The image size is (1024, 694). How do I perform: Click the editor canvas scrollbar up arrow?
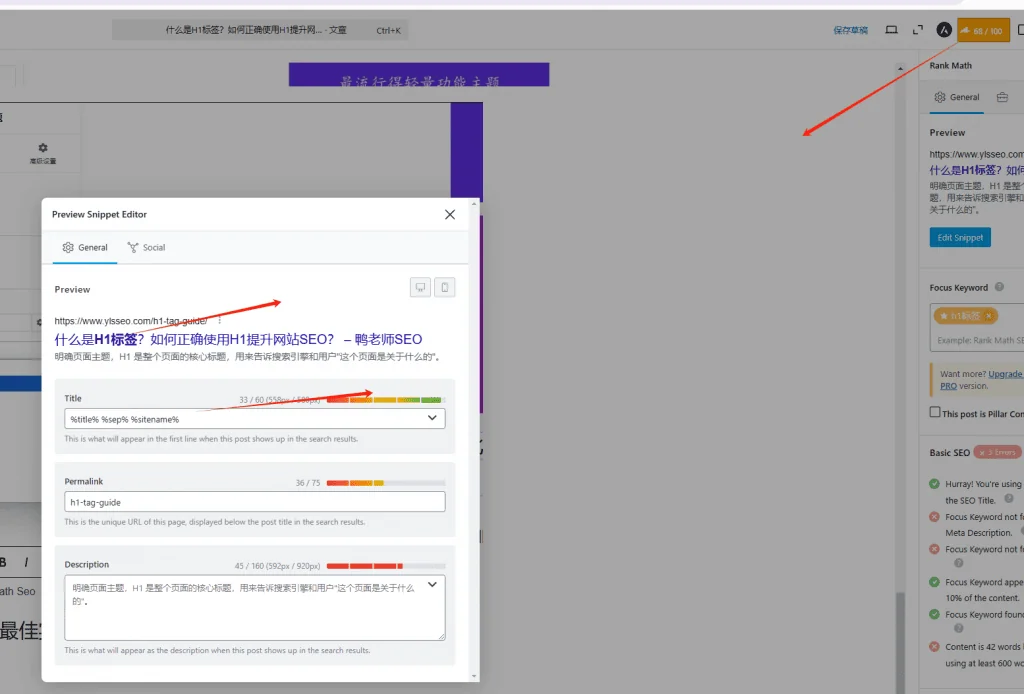pyautogui.click(x=901, y=69)
